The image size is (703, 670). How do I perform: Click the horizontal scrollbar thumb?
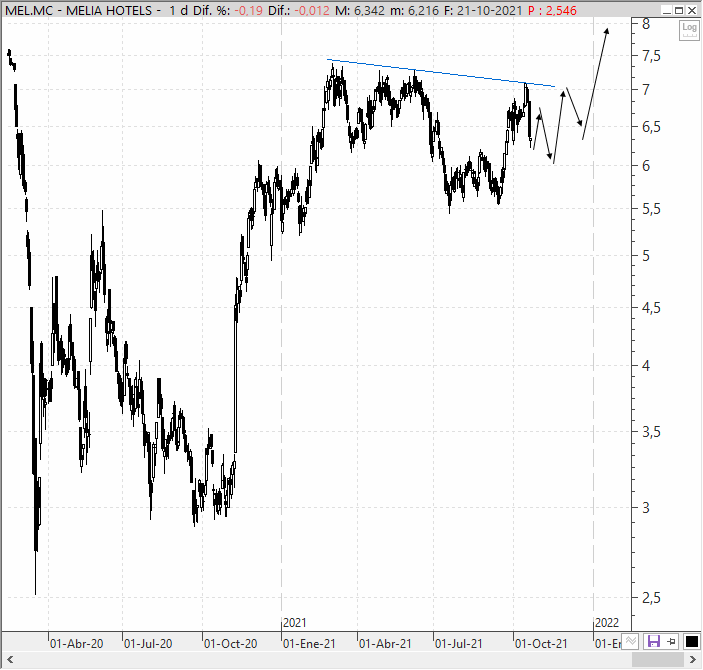(657, 660)
